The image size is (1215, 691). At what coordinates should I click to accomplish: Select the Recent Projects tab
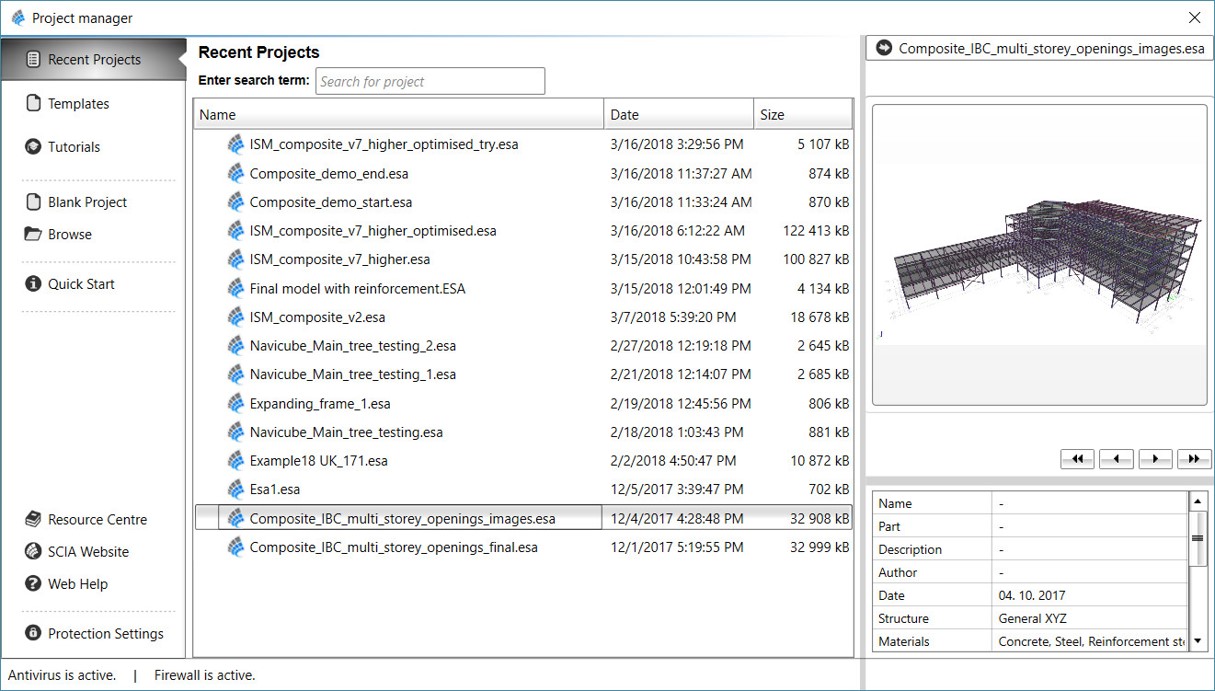tap(93, 60)
